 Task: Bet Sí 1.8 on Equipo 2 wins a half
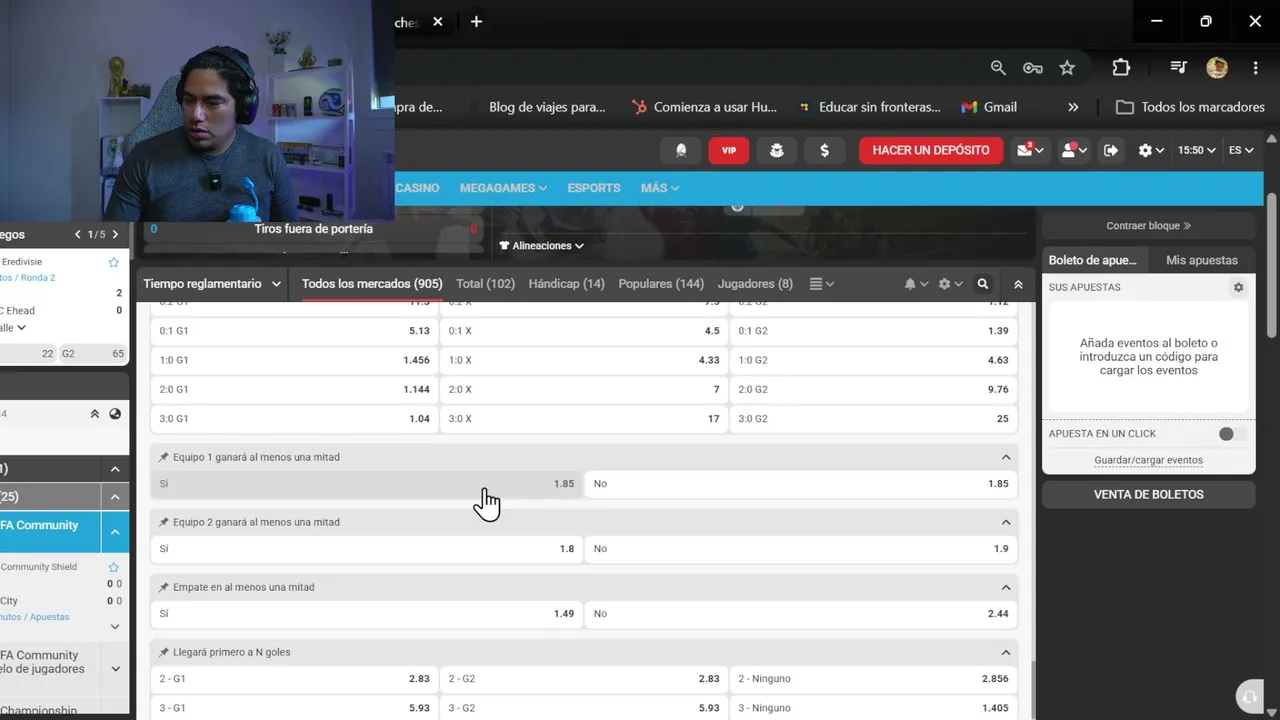coord(366,549)
